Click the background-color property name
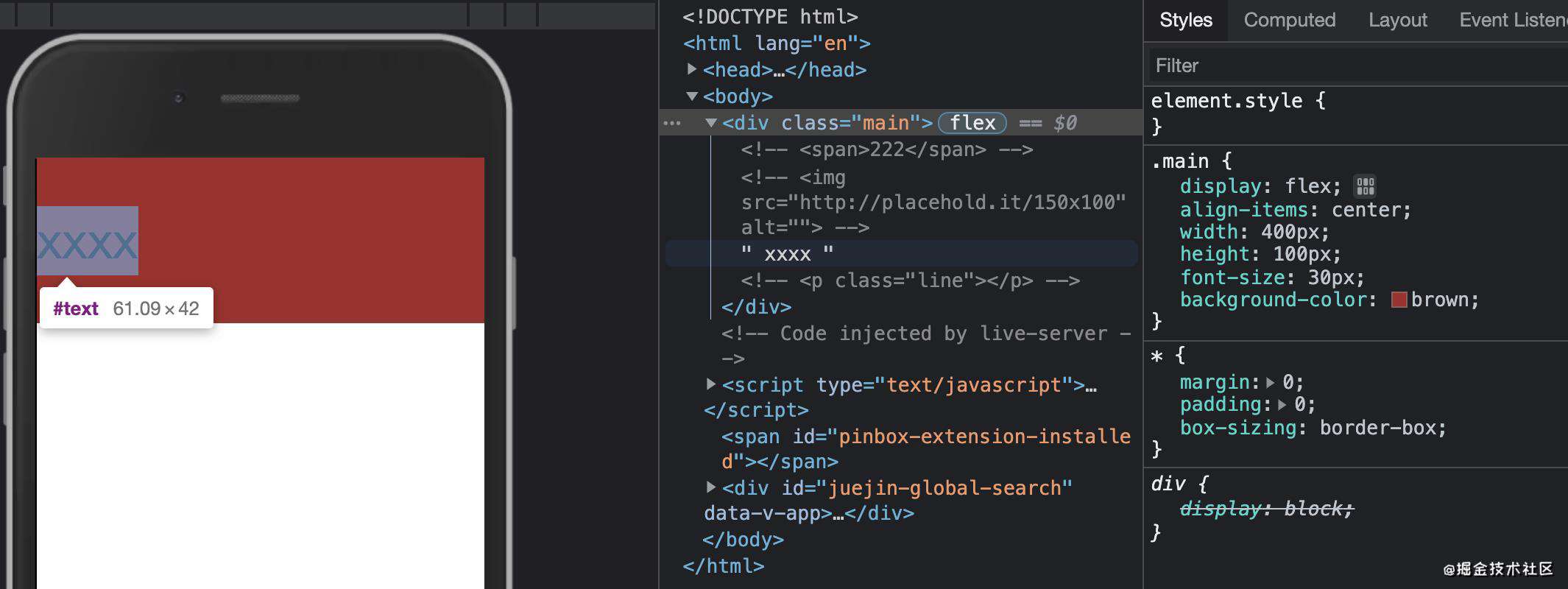The image size is (1568, 589). pyautogui.click(x=1274, y=300)
